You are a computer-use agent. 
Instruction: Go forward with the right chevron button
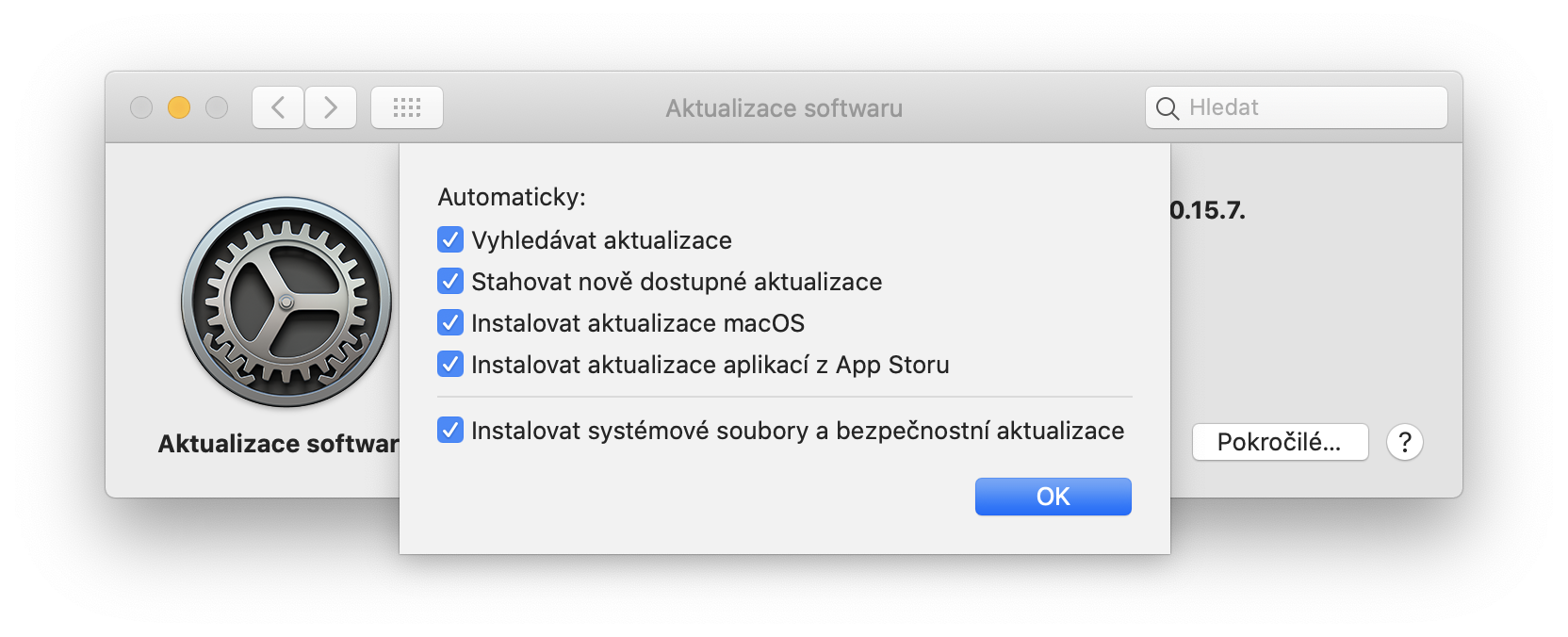coord(331,107)
